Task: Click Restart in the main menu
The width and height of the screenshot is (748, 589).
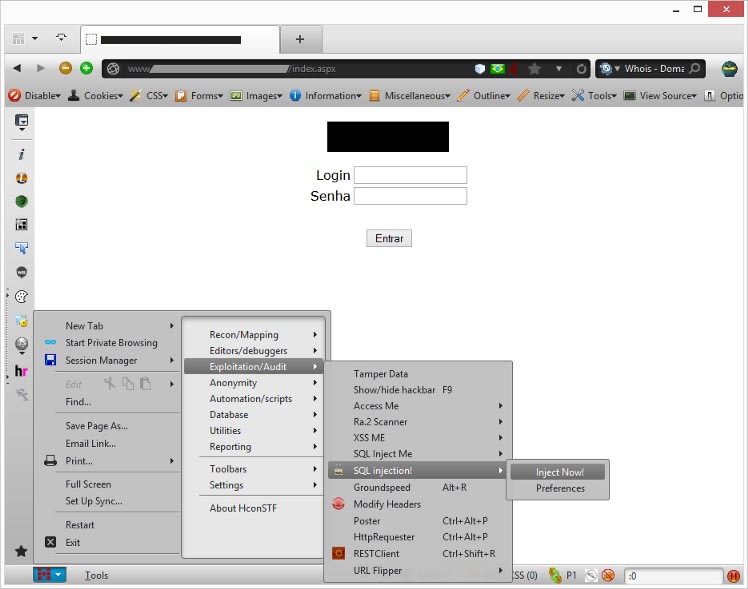Action: [109, 525]
